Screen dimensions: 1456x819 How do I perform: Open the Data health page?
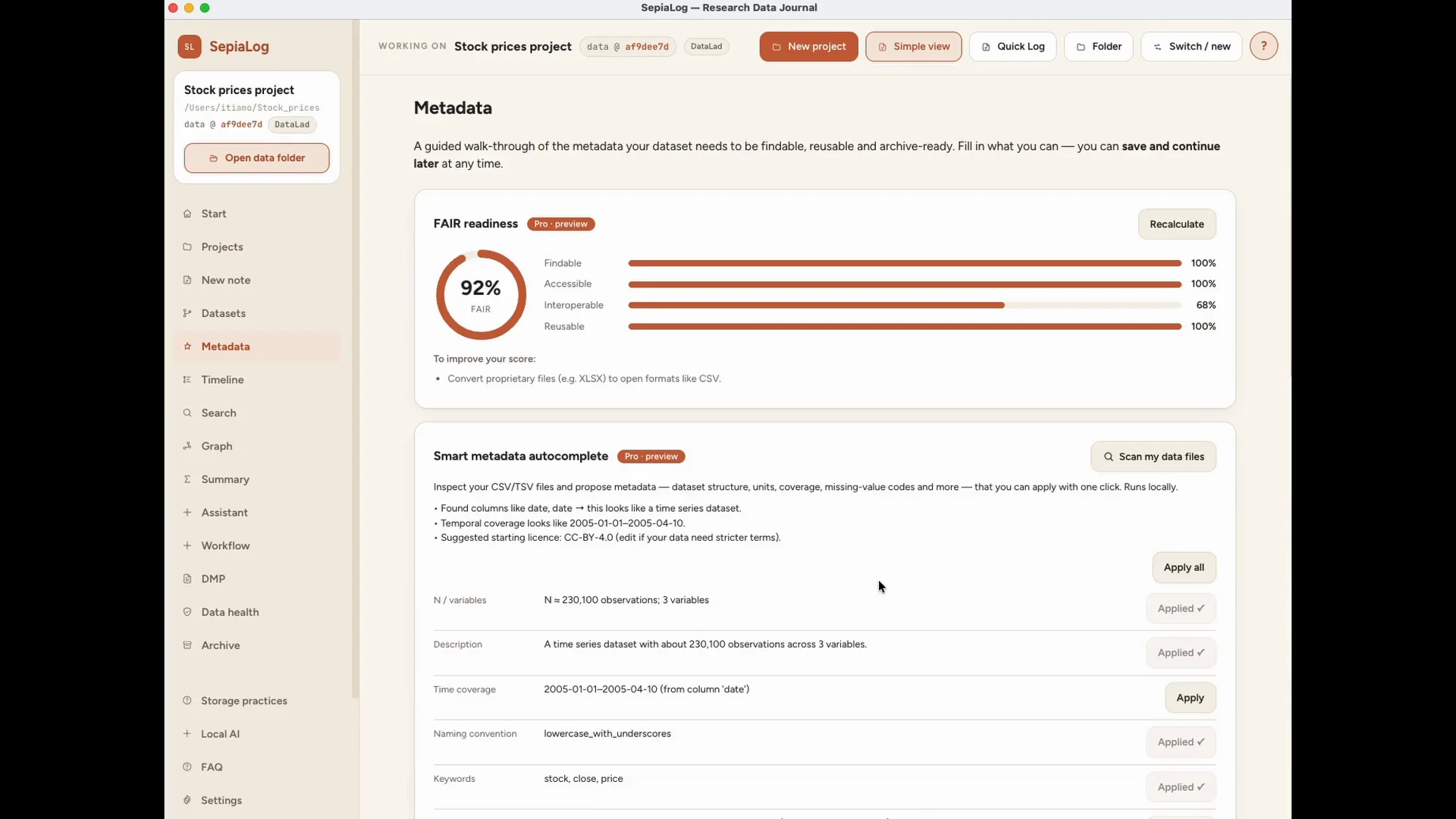256,612
